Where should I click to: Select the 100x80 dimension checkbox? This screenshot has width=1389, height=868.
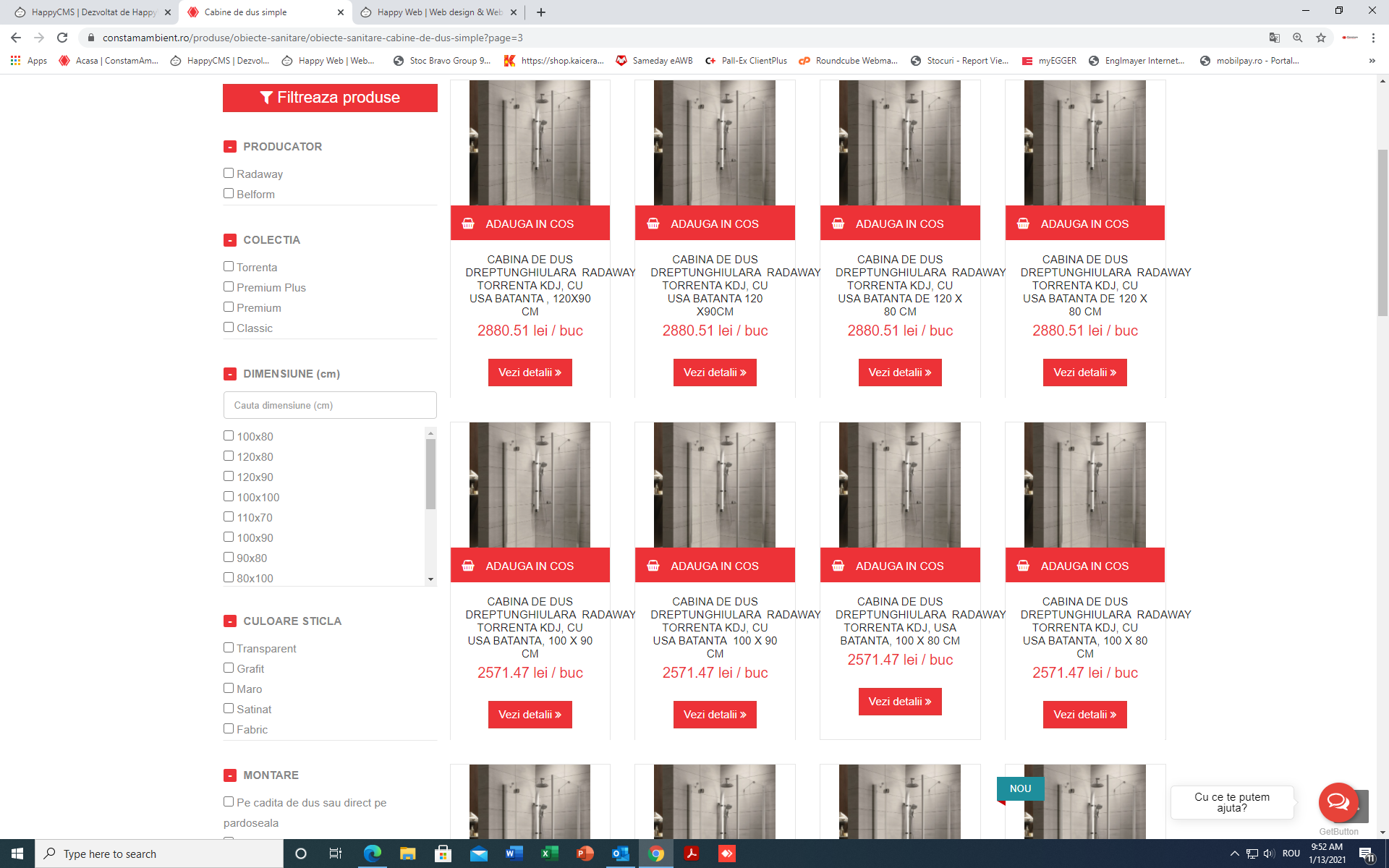point(229,435)
